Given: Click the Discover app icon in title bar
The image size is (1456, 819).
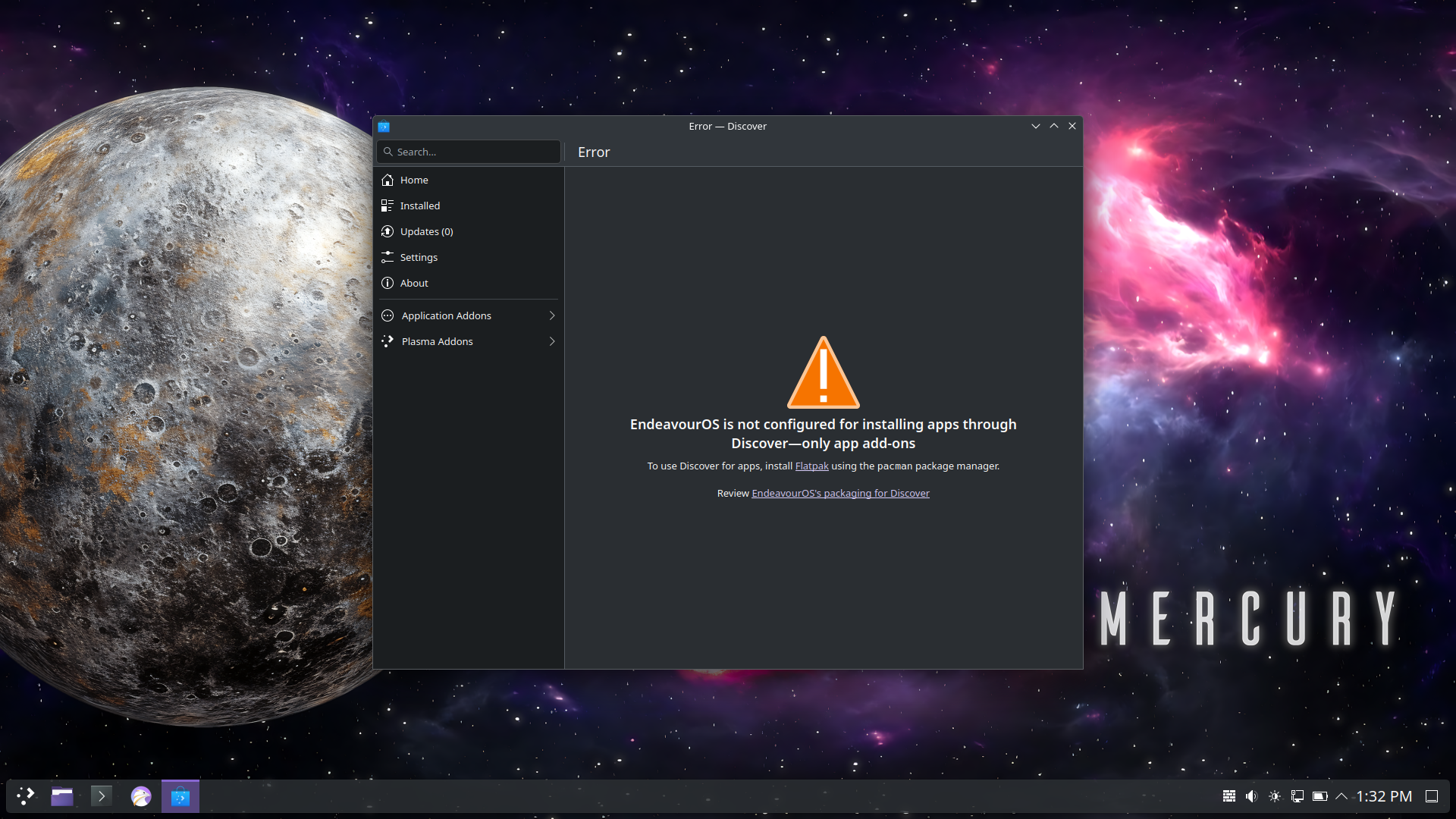Looking at the screenshot, I should click(x=384, y=127).
